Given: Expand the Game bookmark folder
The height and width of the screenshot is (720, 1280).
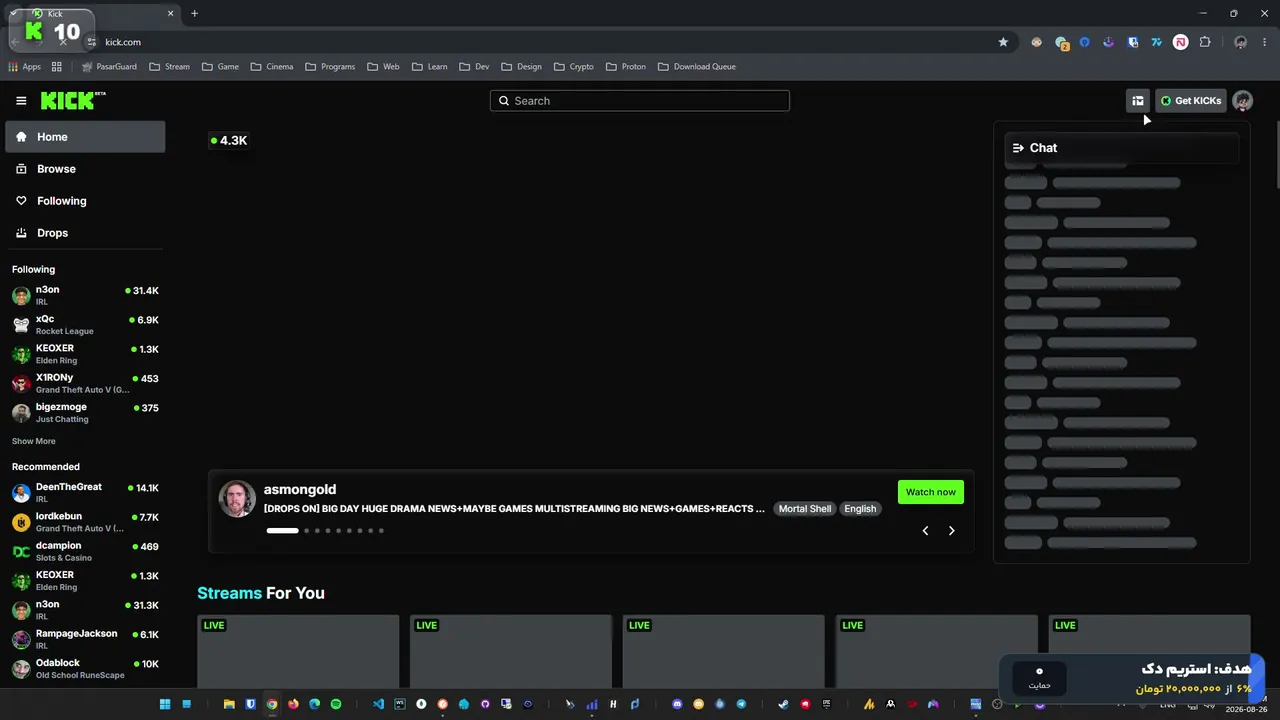Looking at the screenshot, I should coord(220,67).
